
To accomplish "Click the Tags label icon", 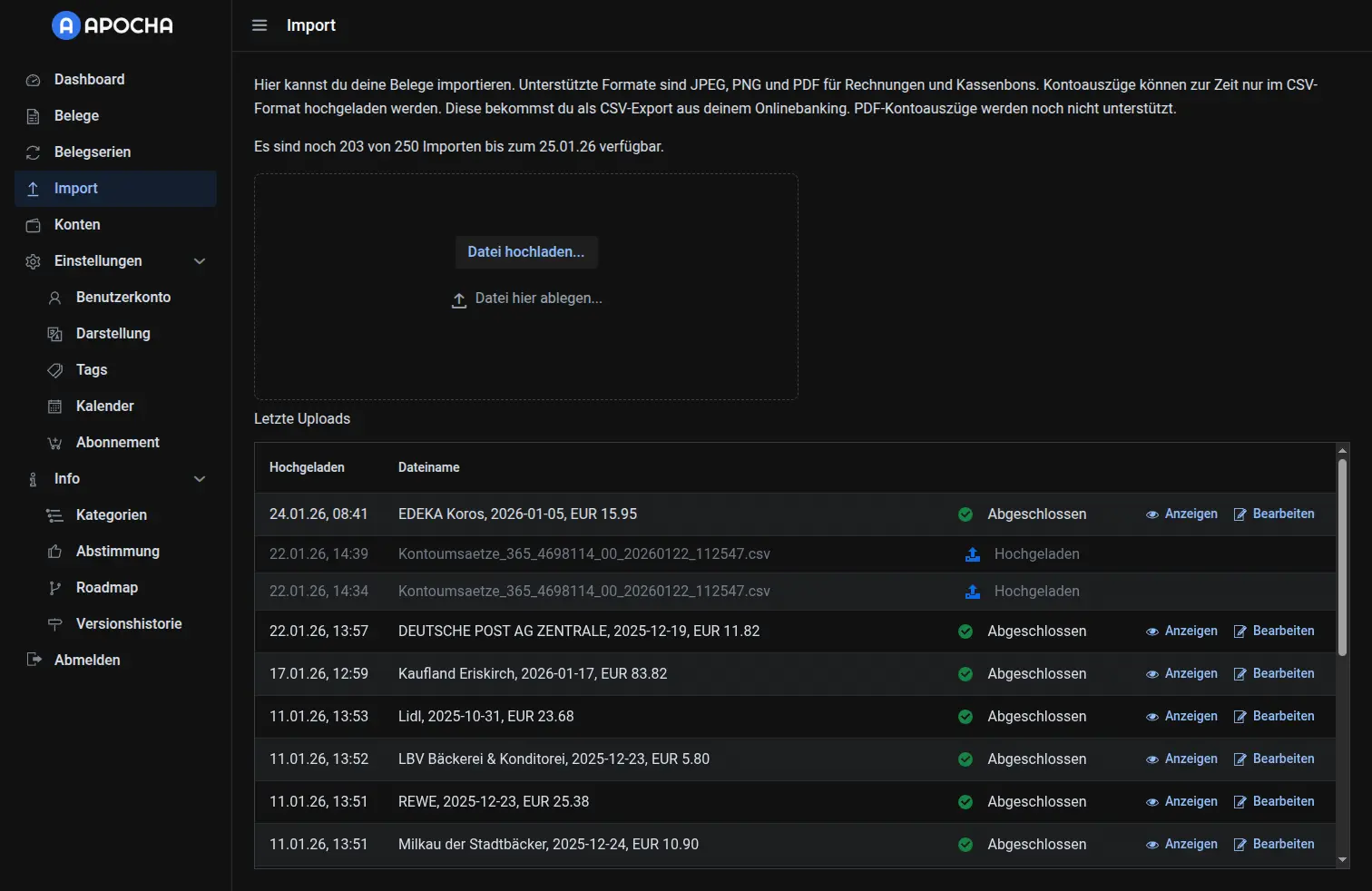I will point(55,369).
